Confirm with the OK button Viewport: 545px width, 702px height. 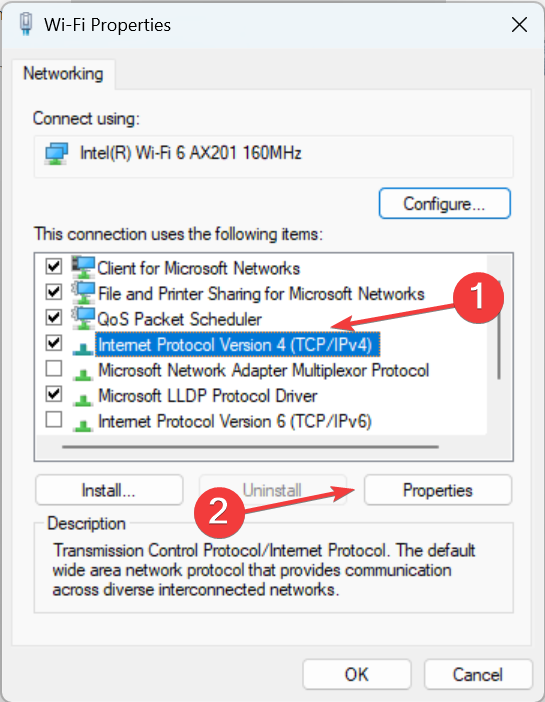click(x=356, y=674)
